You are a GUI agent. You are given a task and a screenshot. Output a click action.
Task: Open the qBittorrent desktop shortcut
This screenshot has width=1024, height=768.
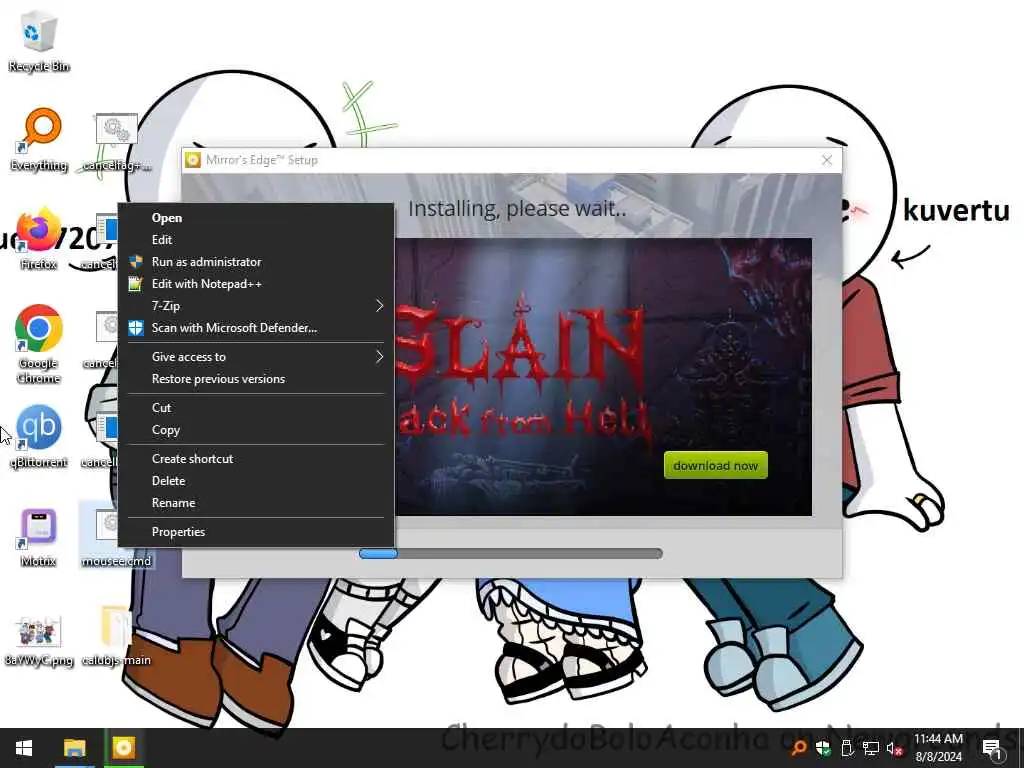pyautogui.click(x=39, y=436)
